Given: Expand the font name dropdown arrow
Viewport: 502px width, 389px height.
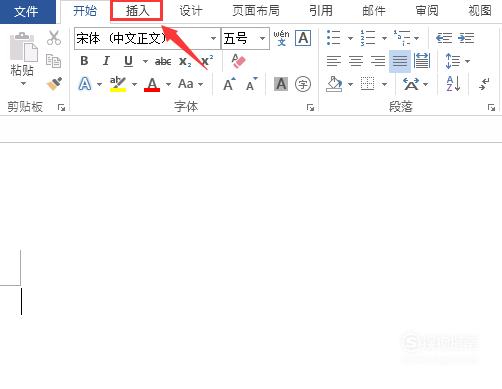Looking at the screenshot, I should pyautogui.click(x=213, y=39).
